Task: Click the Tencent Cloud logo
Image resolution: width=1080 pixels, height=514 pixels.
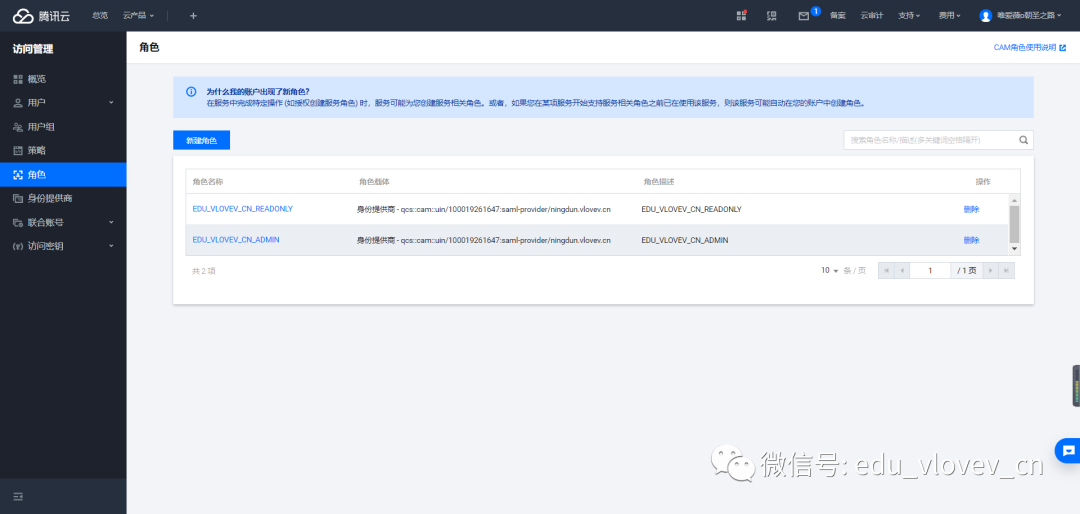Action: 41,16
